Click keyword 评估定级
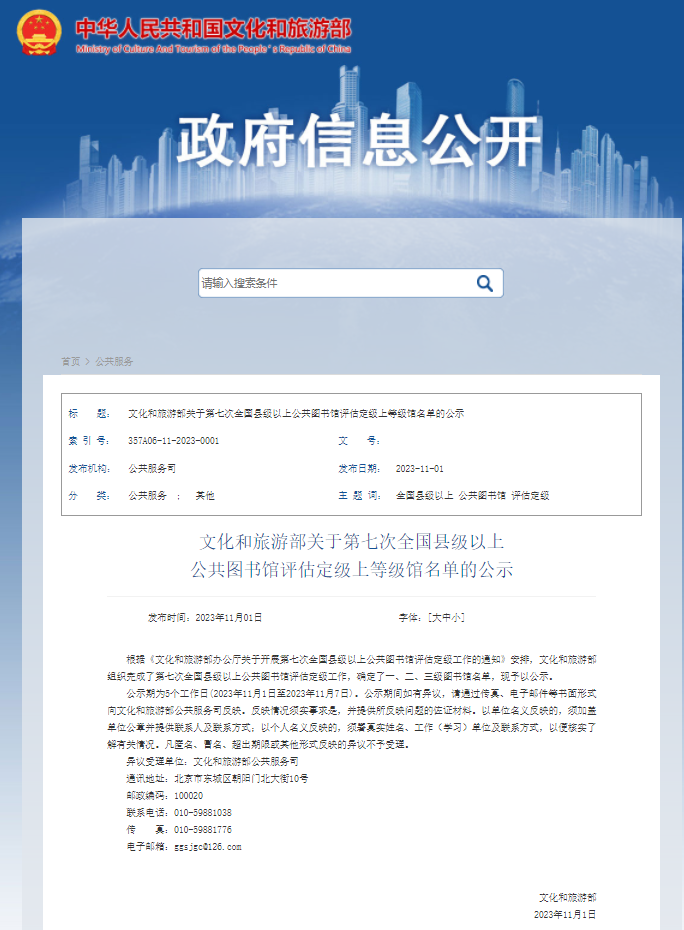Screen dimensions: 684x930 point(530,495)
